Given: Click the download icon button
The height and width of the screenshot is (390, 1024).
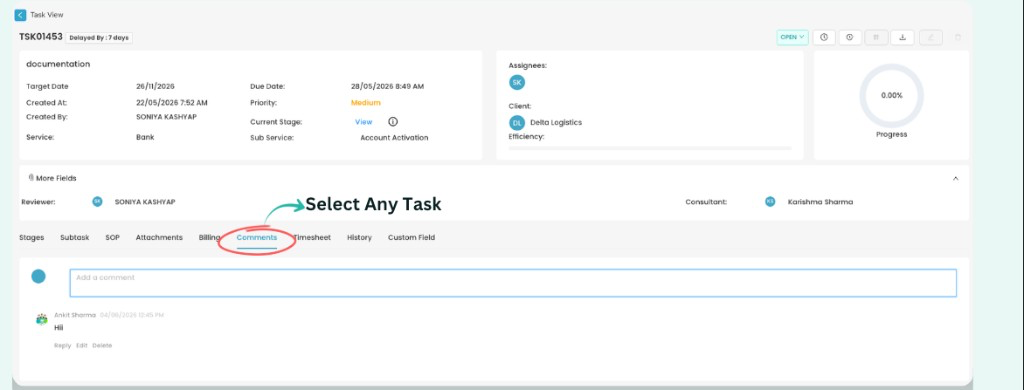Looking at the screenshot, I should 903,37.
